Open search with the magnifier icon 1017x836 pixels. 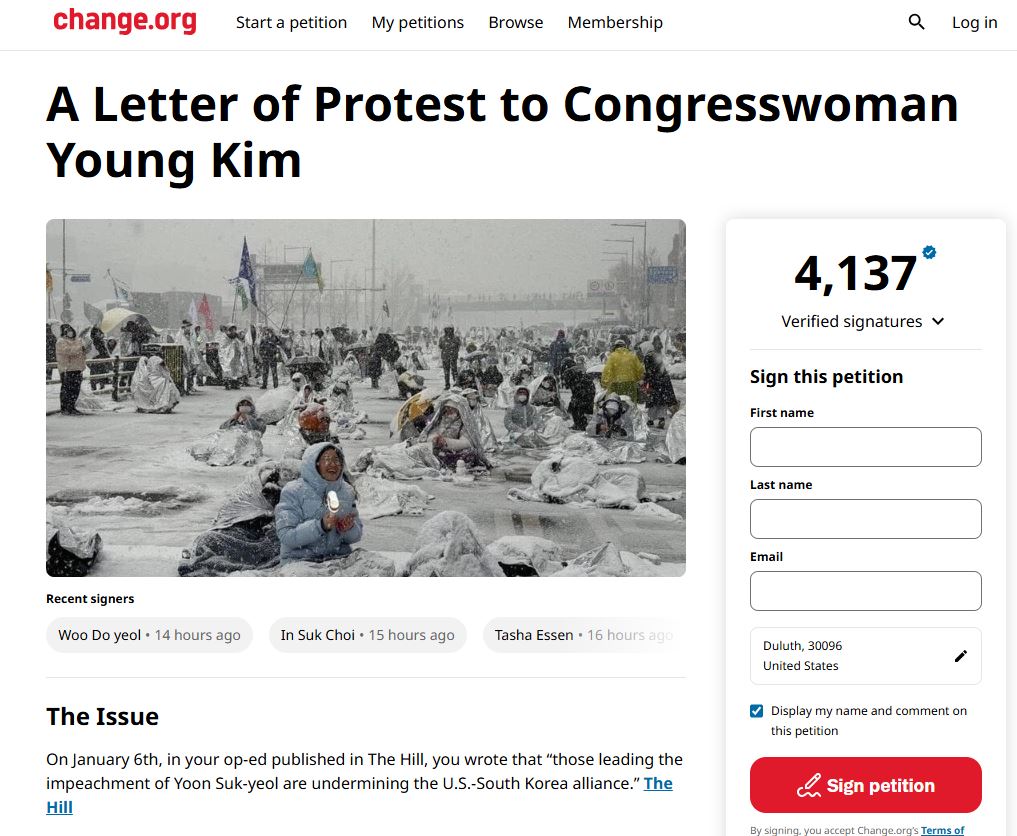pyautogui.click(x=916, y=22)
